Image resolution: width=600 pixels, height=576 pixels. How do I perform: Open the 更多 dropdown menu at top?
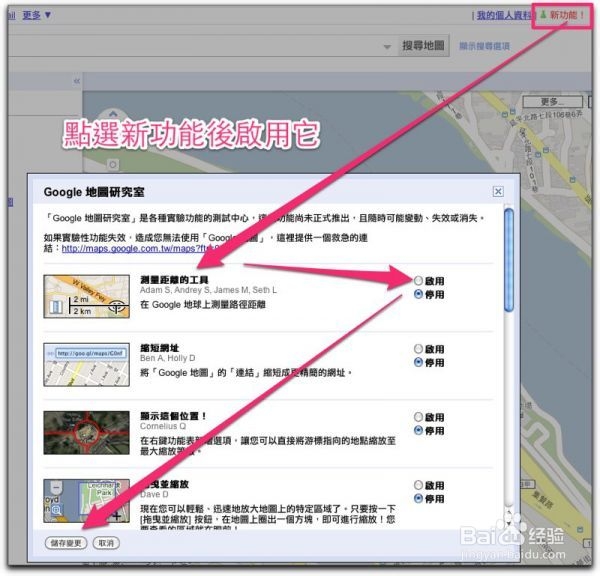point(37,15)
